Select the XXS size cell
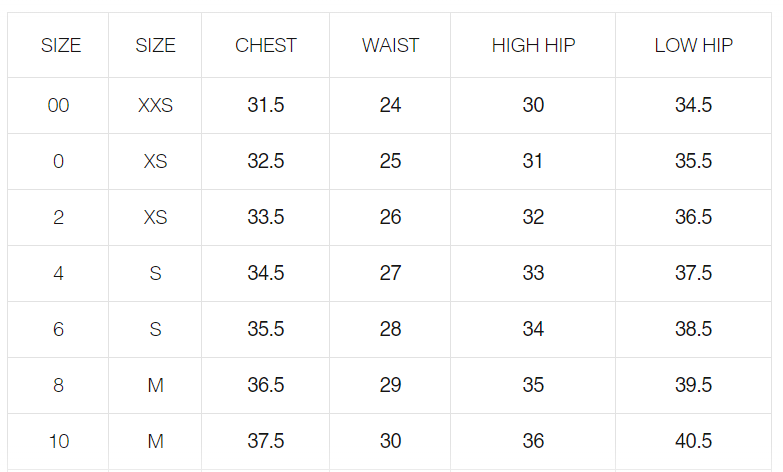The image size is (783, 472). point(155,105)
